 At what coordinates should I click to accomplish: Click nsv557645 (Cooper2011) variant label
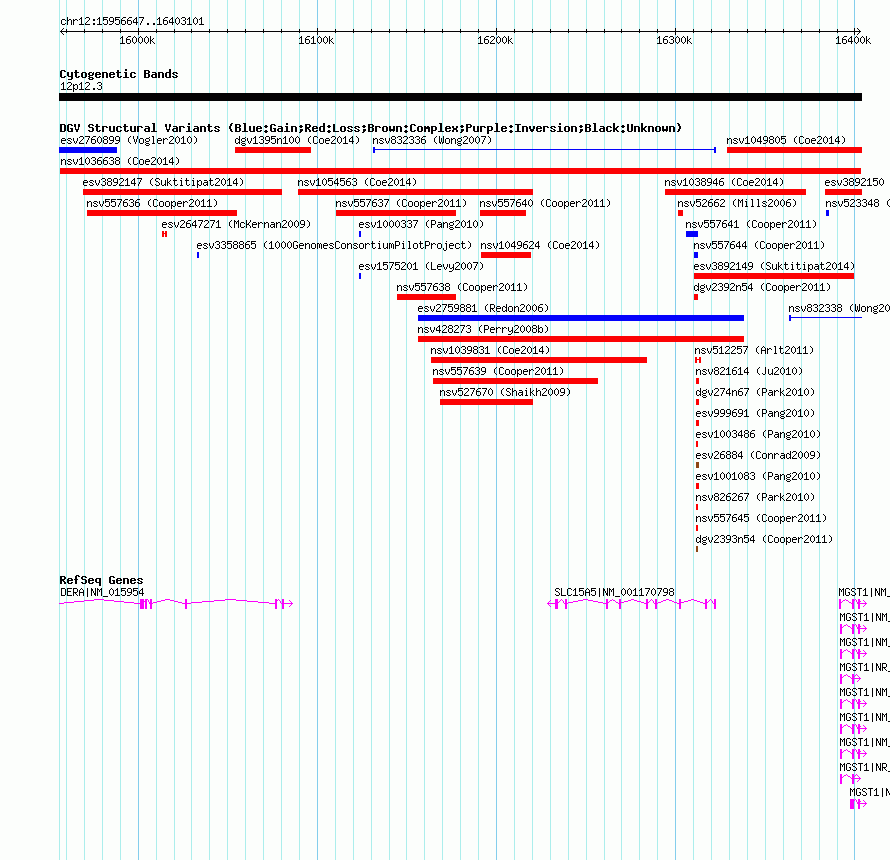[761, 518]
